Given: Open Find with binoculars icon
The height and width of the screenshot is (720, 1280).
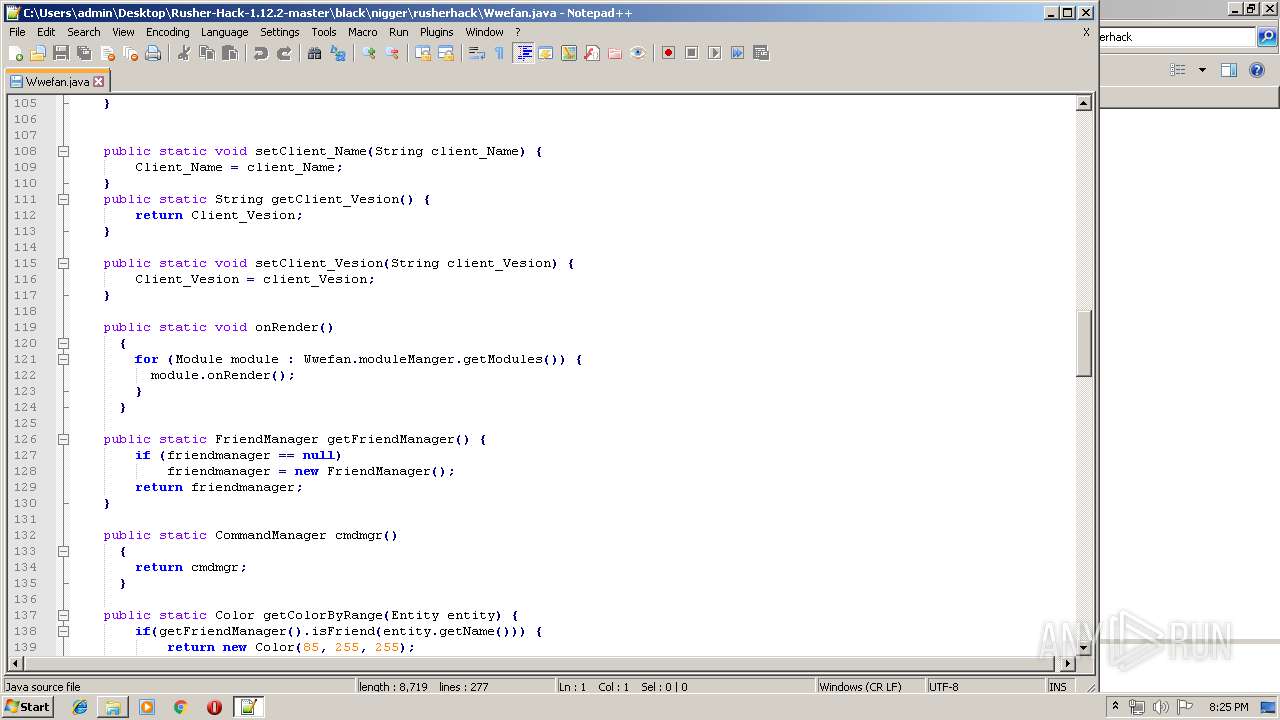Looking at the screenshot, I should pos(315,53).
